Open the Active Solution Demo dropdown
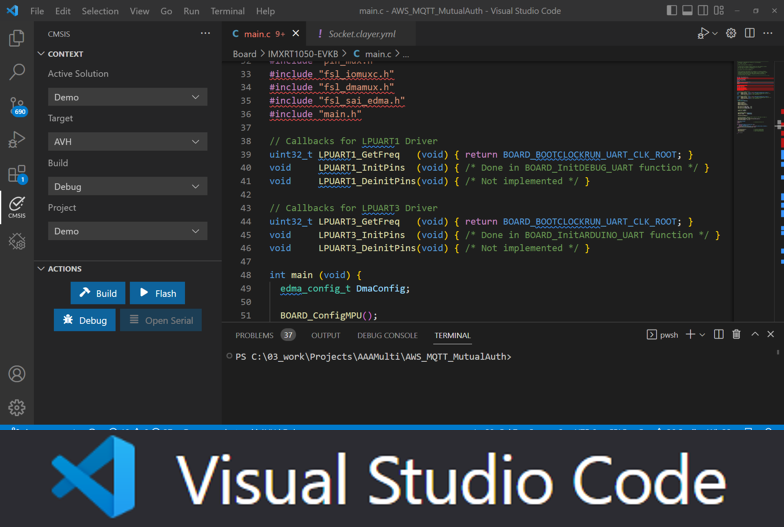Image resolution: width=784 pixels, height=527 pixels. 128,97
